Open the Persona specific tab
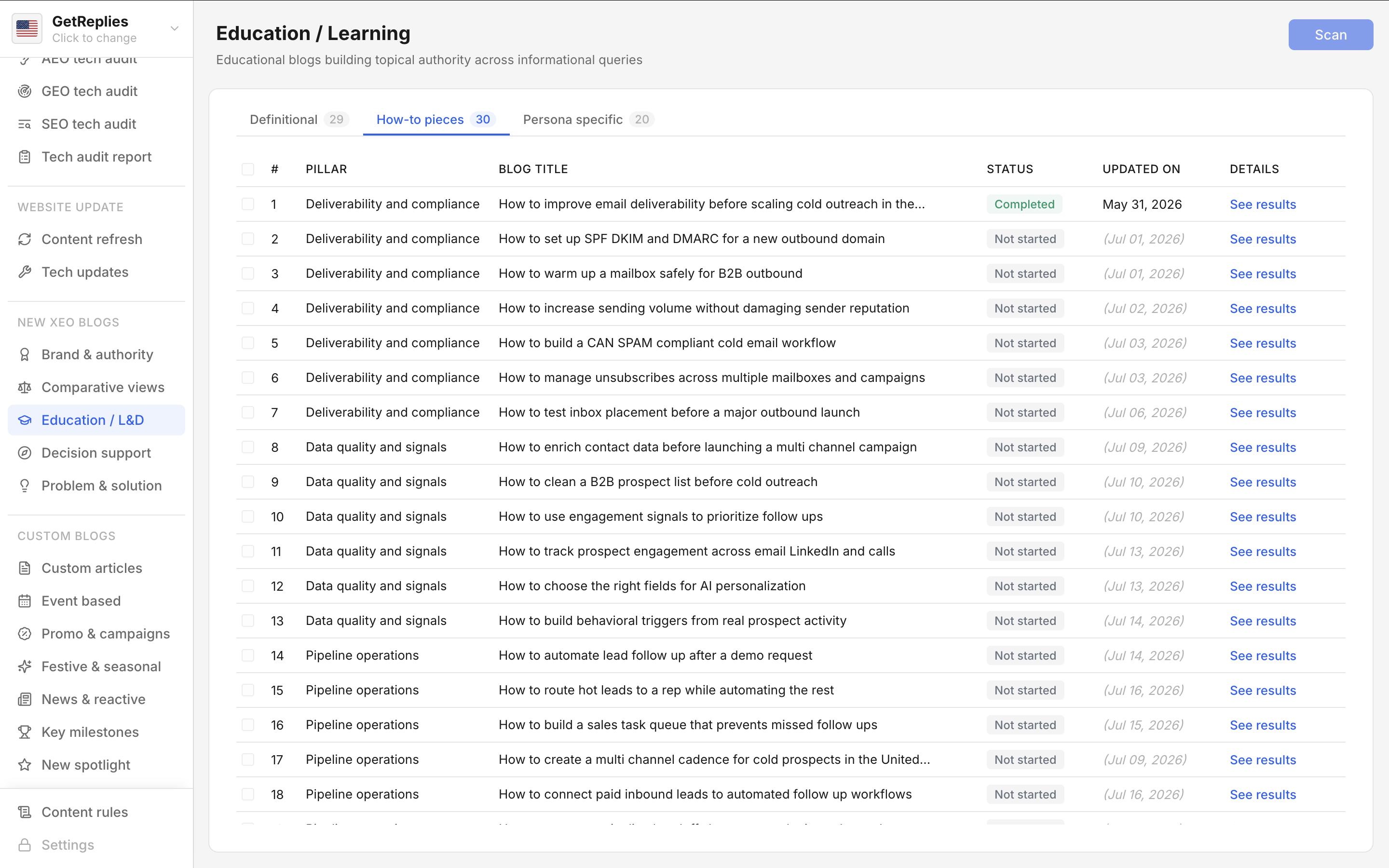1389x868 pixels. (588, 120)
